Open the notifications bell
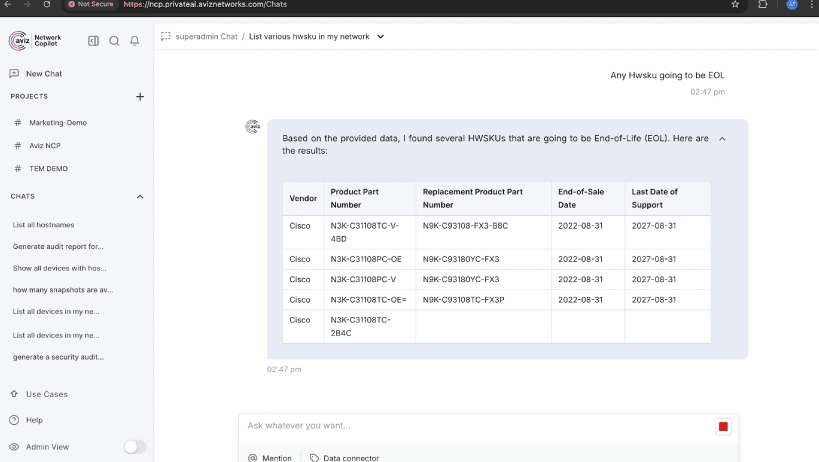The width and height of the screenshot is (819, 462). point(135,41)
